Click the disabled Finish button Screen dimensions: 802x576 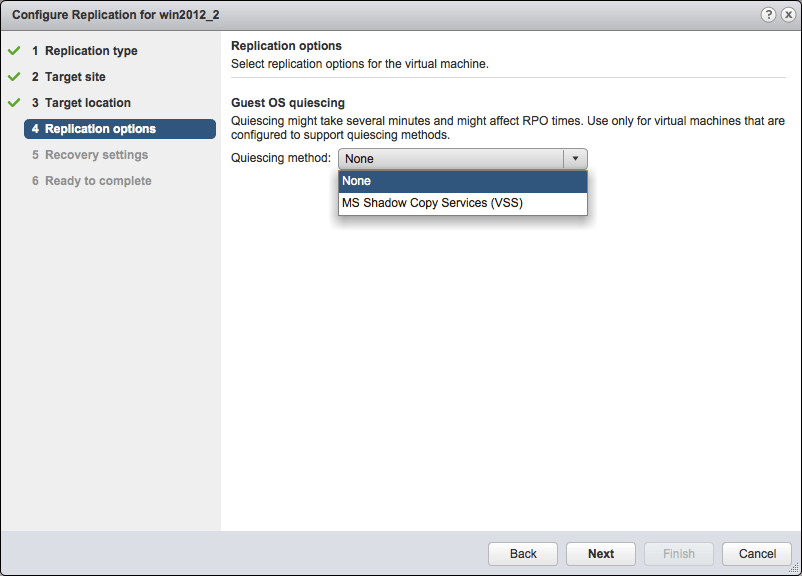[678, 553]
